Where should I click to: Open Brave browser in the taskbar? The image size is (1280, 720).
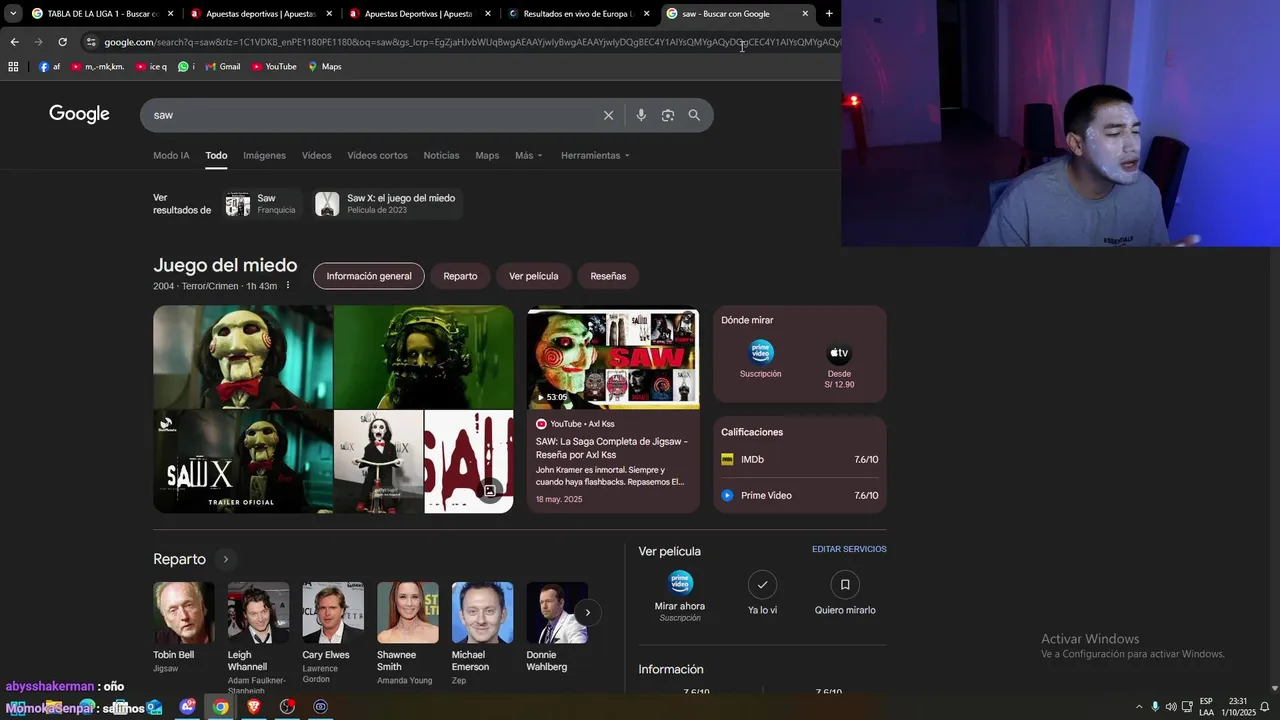[253, 707]
